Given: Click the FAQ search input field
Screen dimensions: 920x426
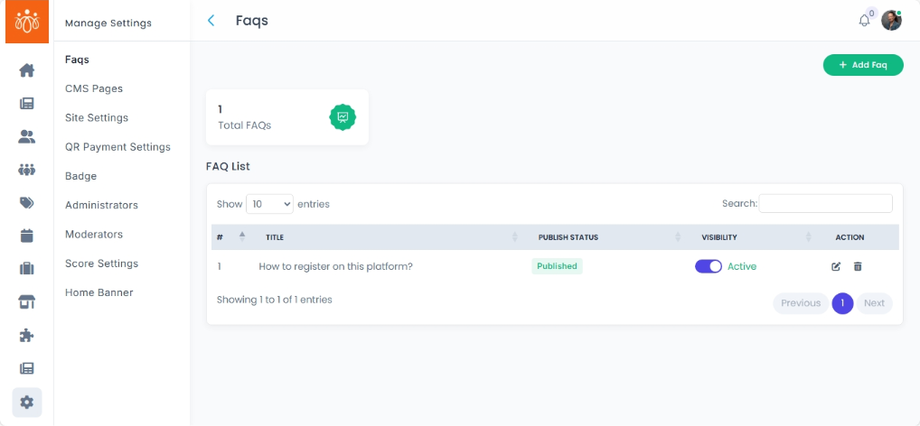Looking at the screenshot, I should pyautogui.click(x=825, y=204).
